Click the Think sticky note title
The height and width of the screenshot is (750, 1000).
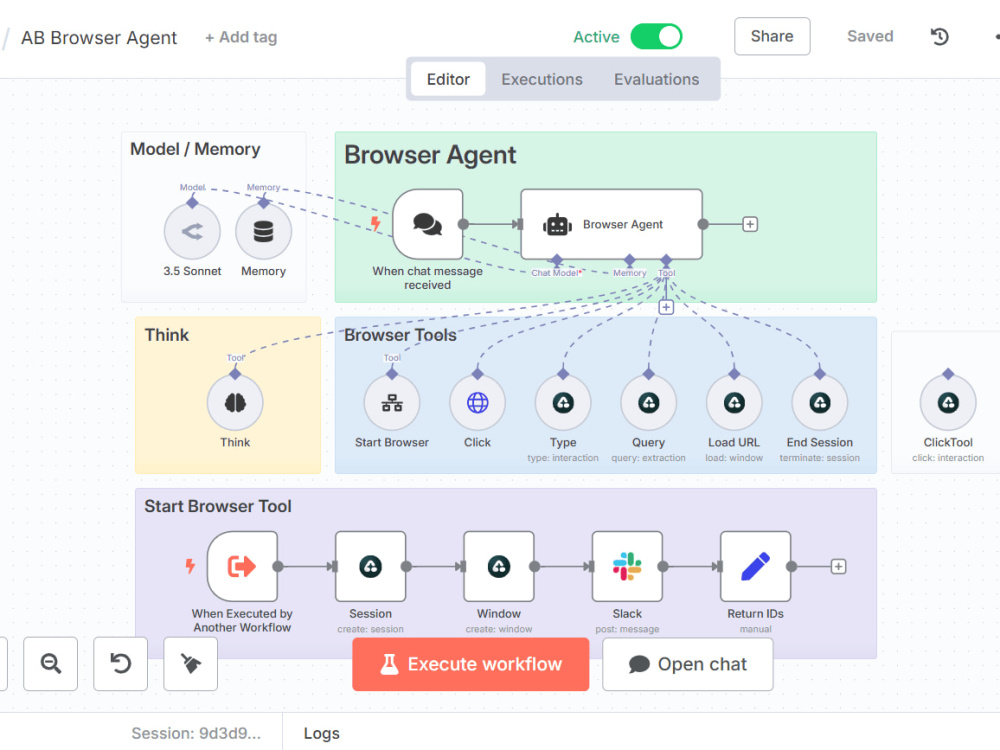coord(166,335)
